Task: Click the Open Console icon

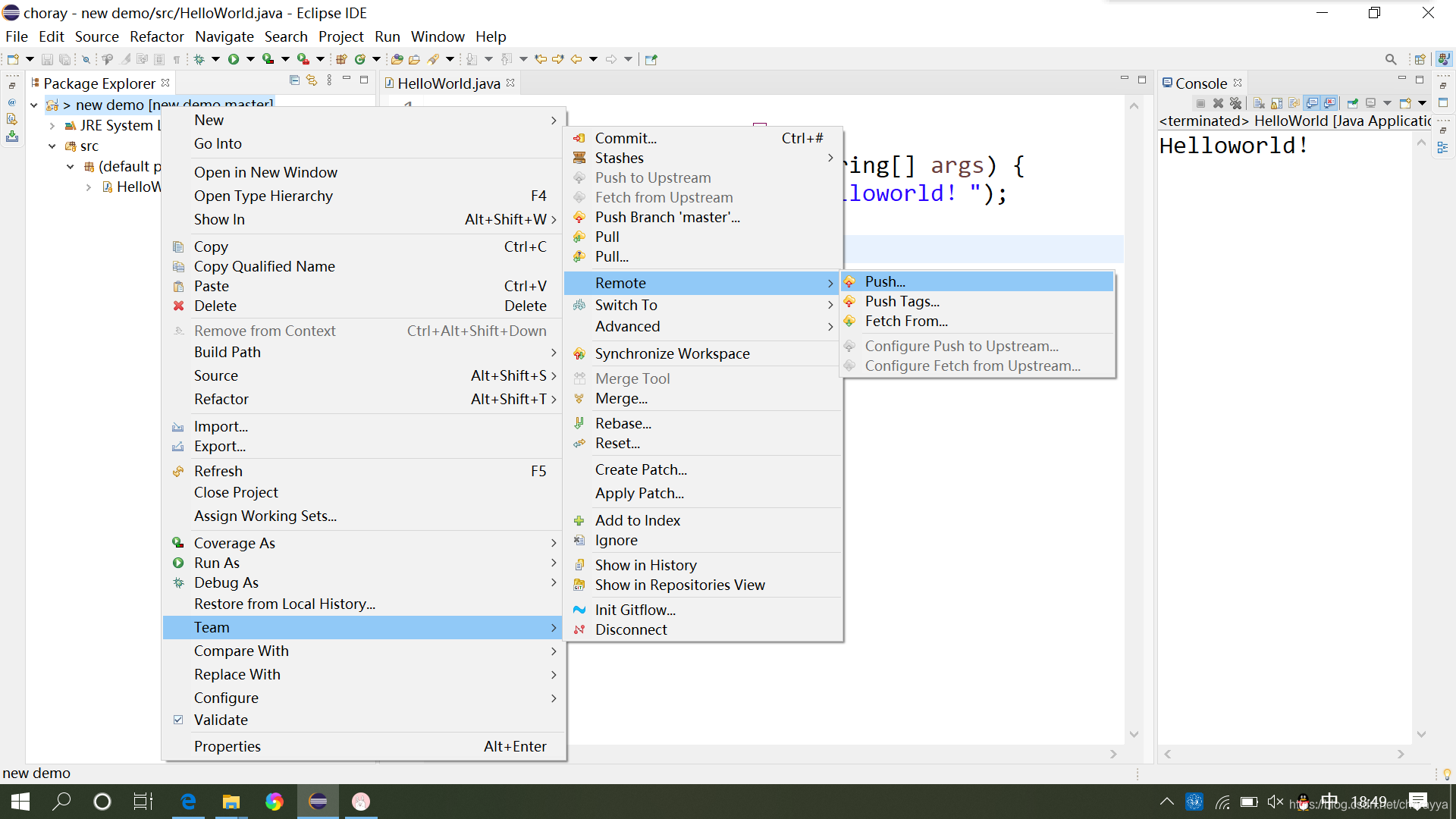Action: coord(1404,103)
